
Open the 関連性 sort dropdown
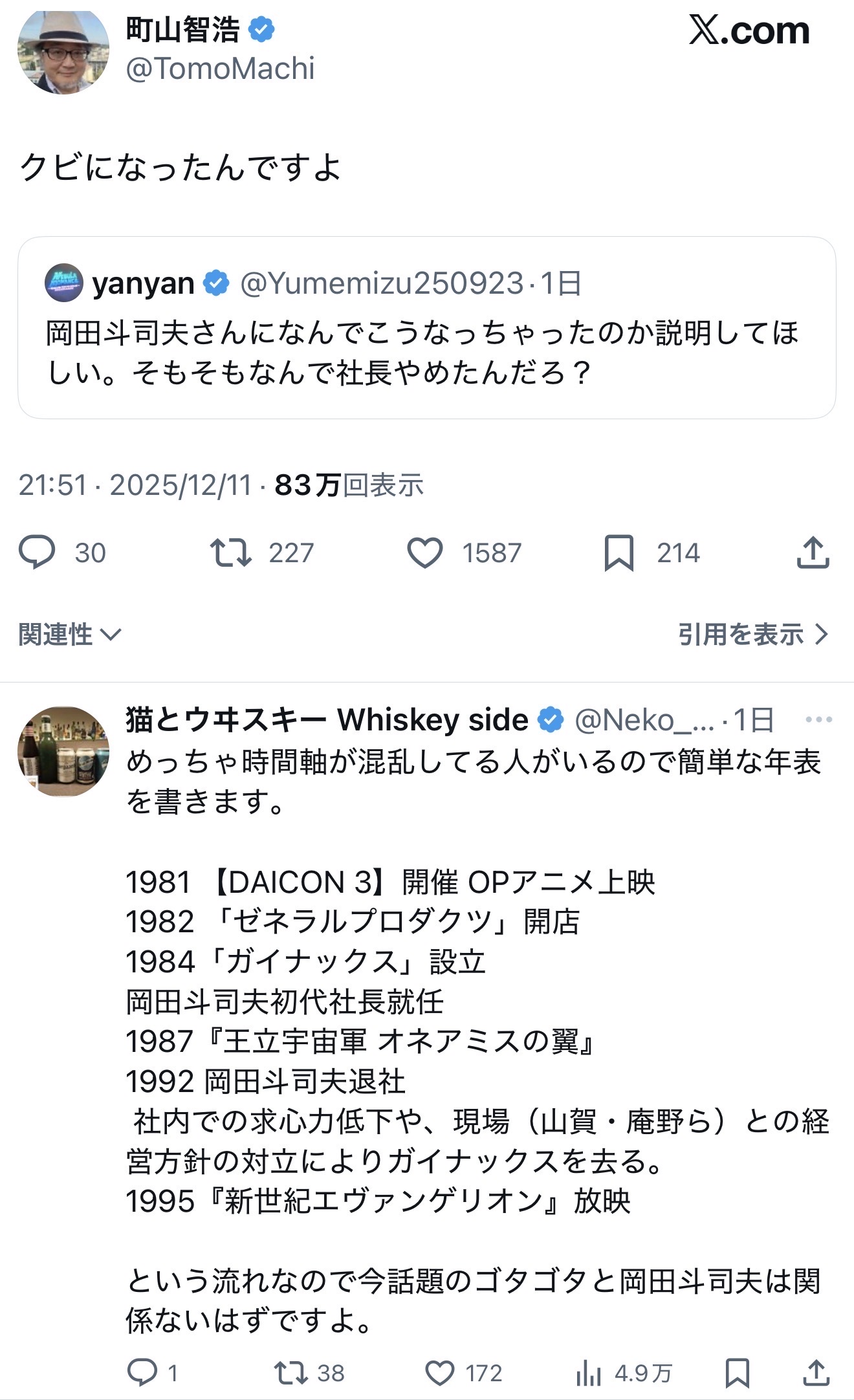click(70, 635)
